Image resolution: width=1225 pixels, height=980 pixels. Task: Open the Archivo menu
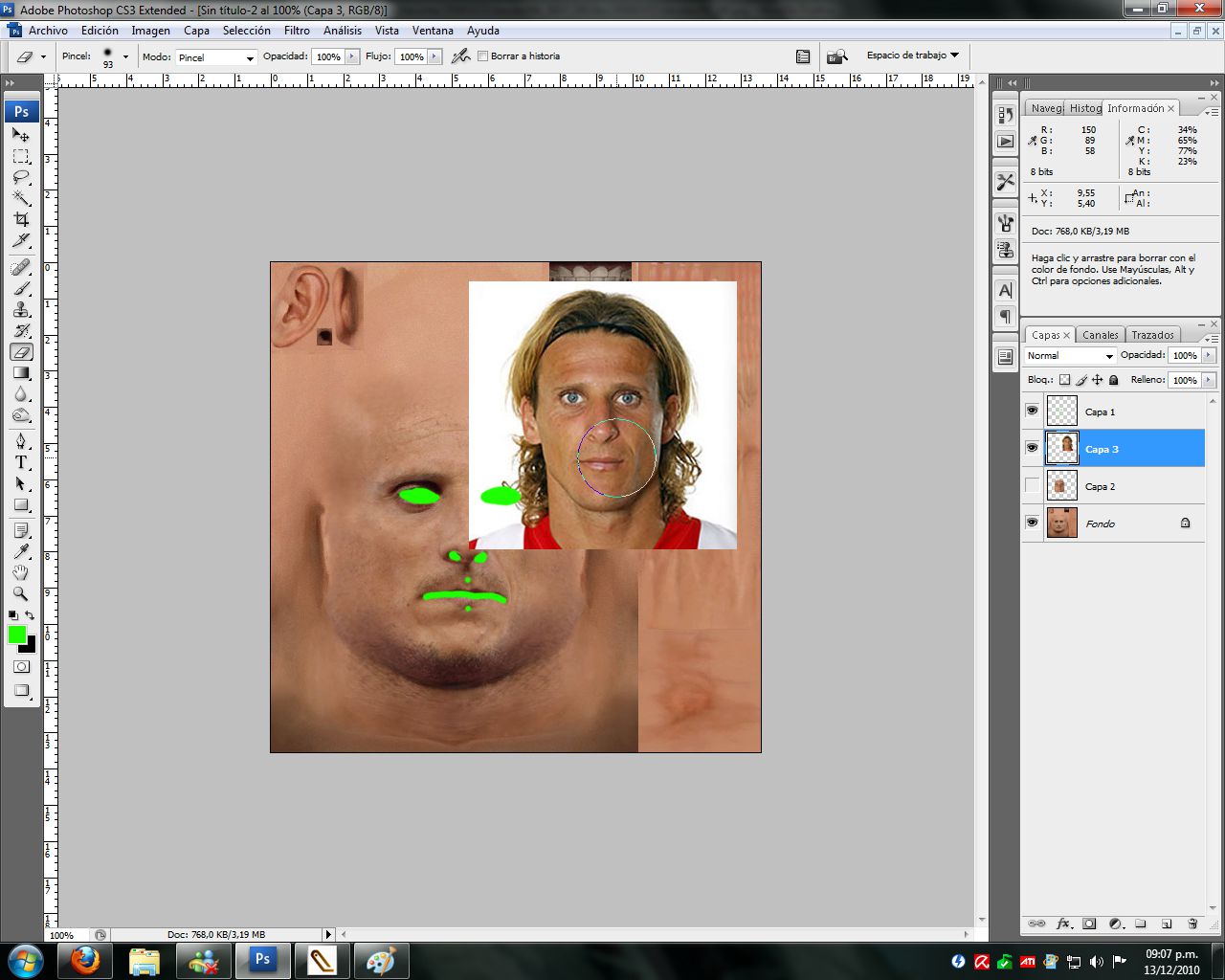pyautogui.click(x=48, y=31)
